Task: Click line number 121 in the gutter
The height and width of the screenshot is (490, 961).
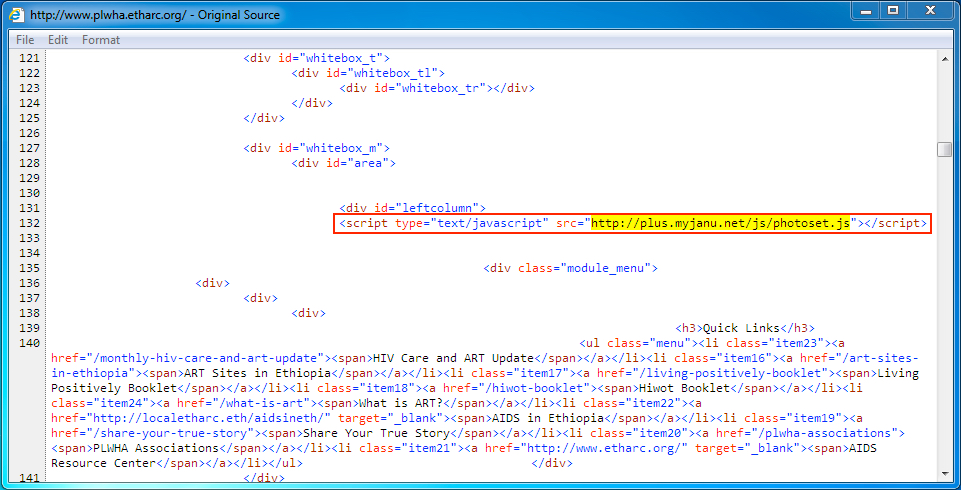Action: [29, 58]
